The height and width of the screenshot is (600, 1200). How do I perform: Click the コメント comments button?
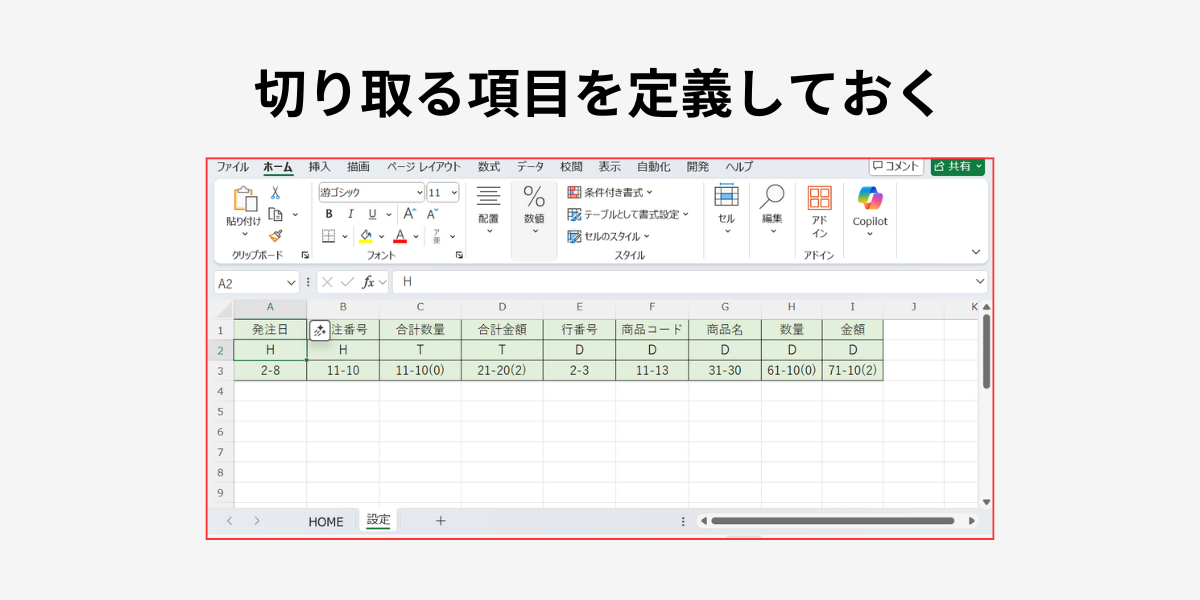895,167
